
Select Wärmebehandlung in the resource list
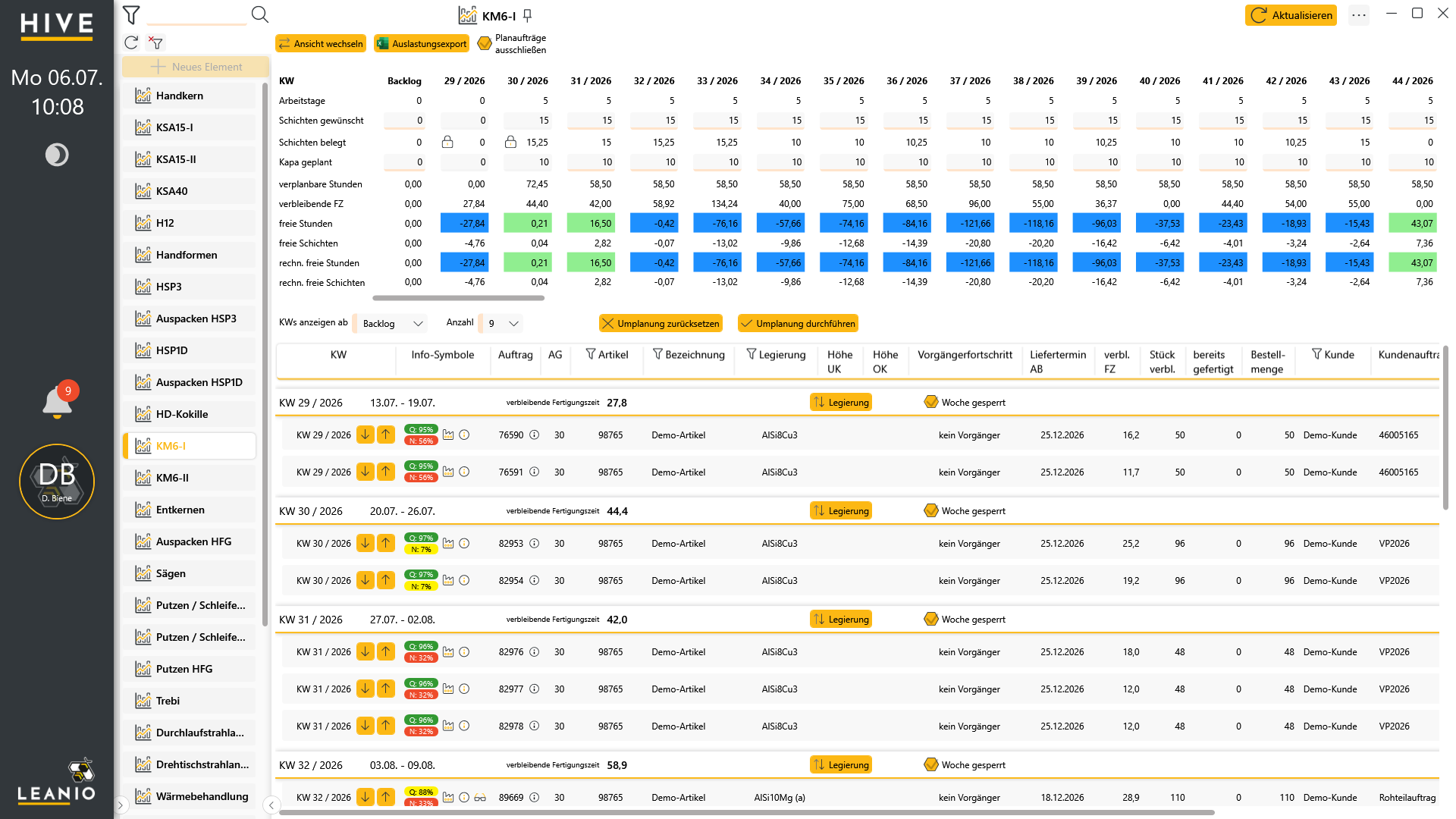click(189, 796)
